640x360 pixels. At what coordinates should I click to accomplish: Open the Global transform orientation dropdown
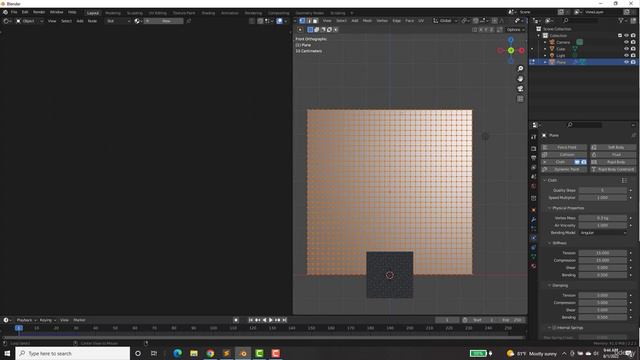coord(445,21)
